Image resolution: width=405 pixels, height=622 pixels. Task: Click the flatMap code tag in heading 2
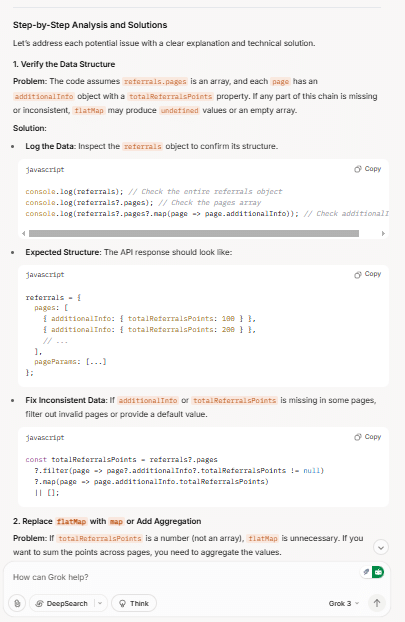[x=71, y=521]
